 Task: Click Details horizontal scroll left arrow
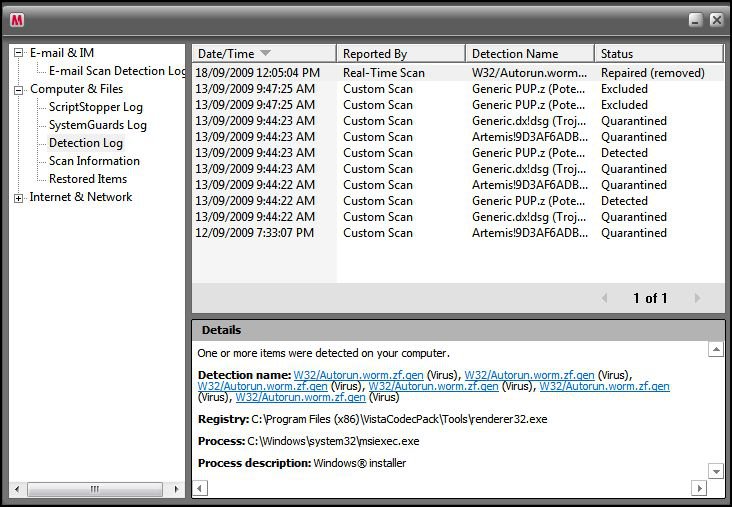tap(200, 489)
